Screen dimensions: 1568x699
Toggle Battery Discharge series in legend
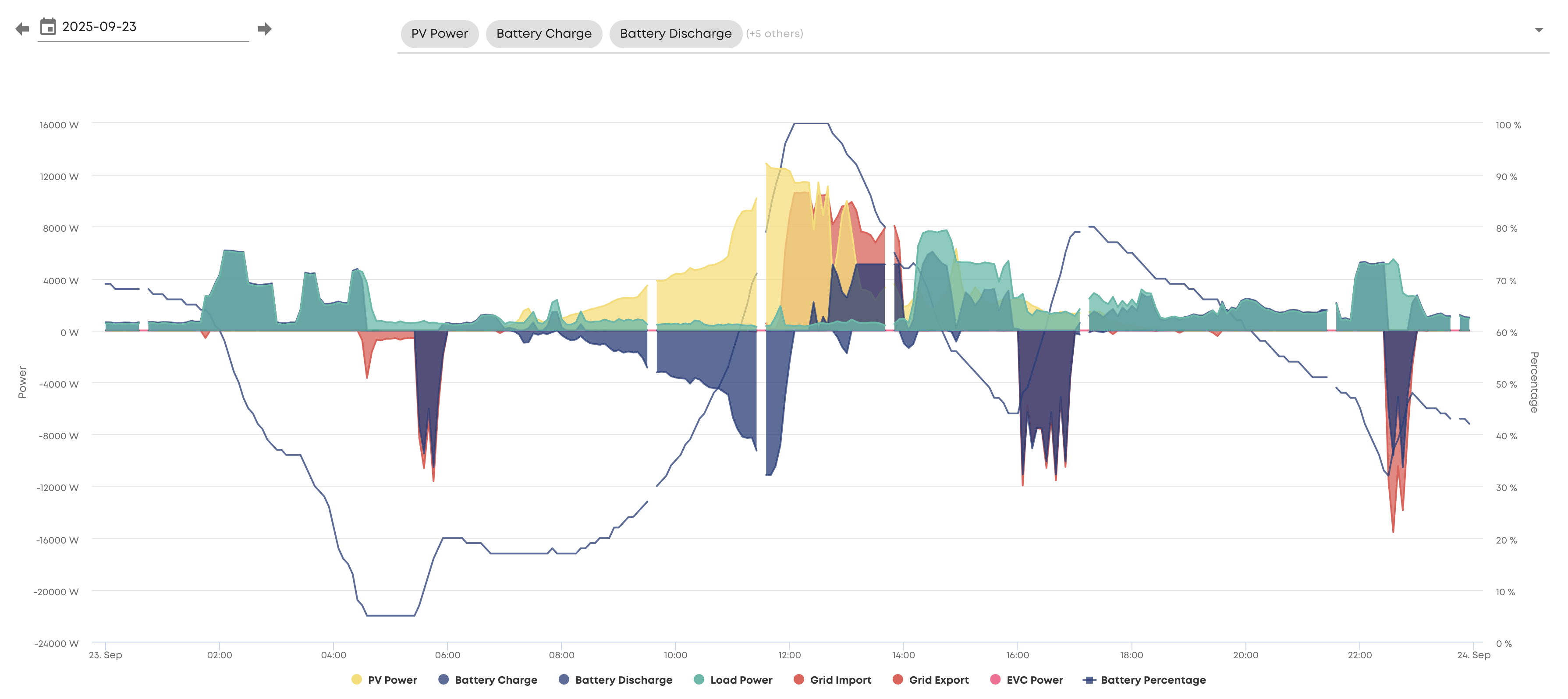(616, 680)
